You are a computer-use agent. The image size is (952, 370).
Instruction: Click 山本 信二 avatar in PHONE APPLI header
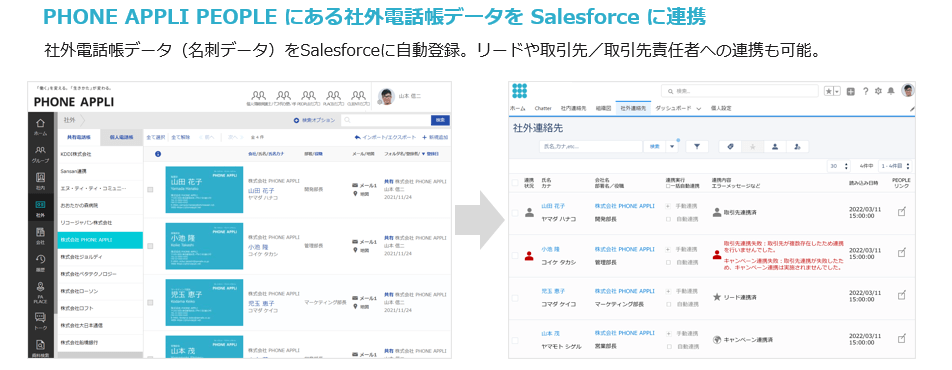(x=386, y=97)
